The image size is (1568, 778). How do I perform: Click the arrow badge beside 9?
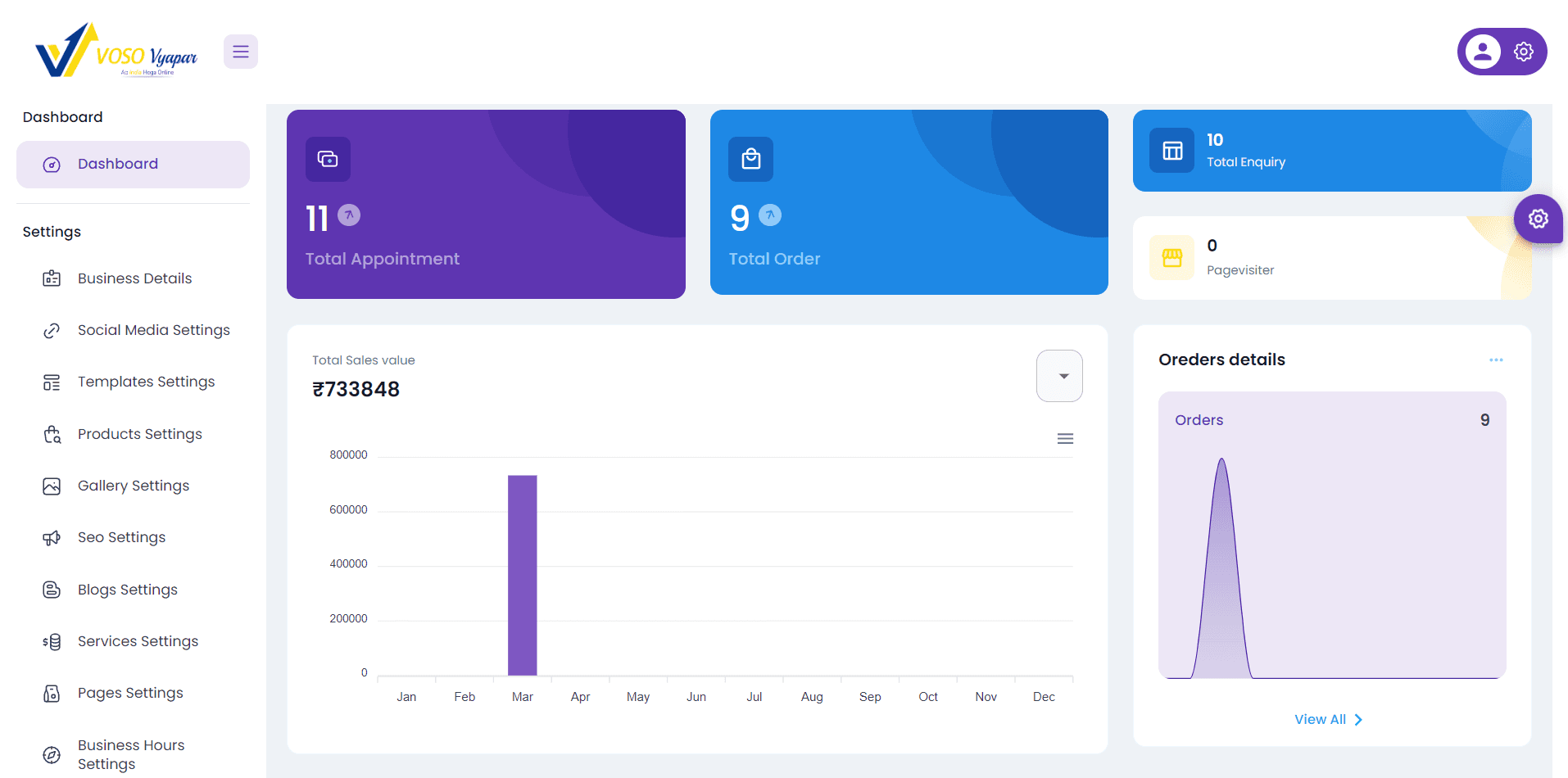769,215
